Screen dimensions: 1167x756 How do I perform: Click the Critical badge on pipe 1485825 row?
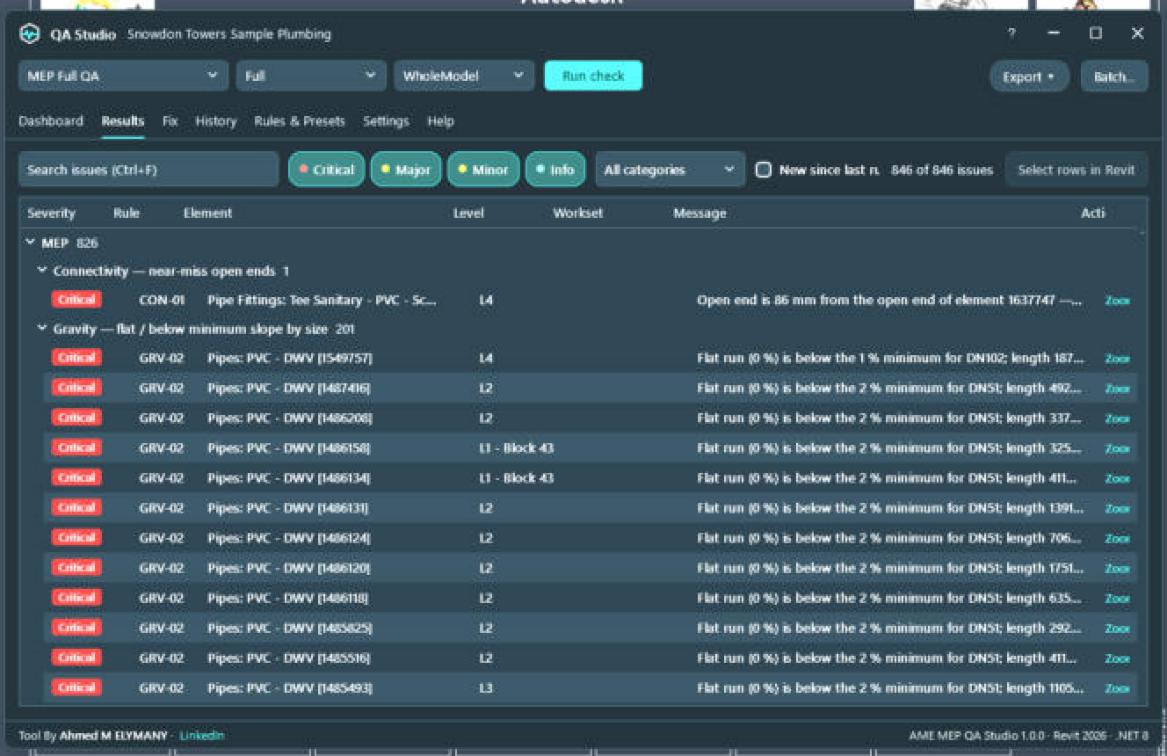[x=77, y=627]
